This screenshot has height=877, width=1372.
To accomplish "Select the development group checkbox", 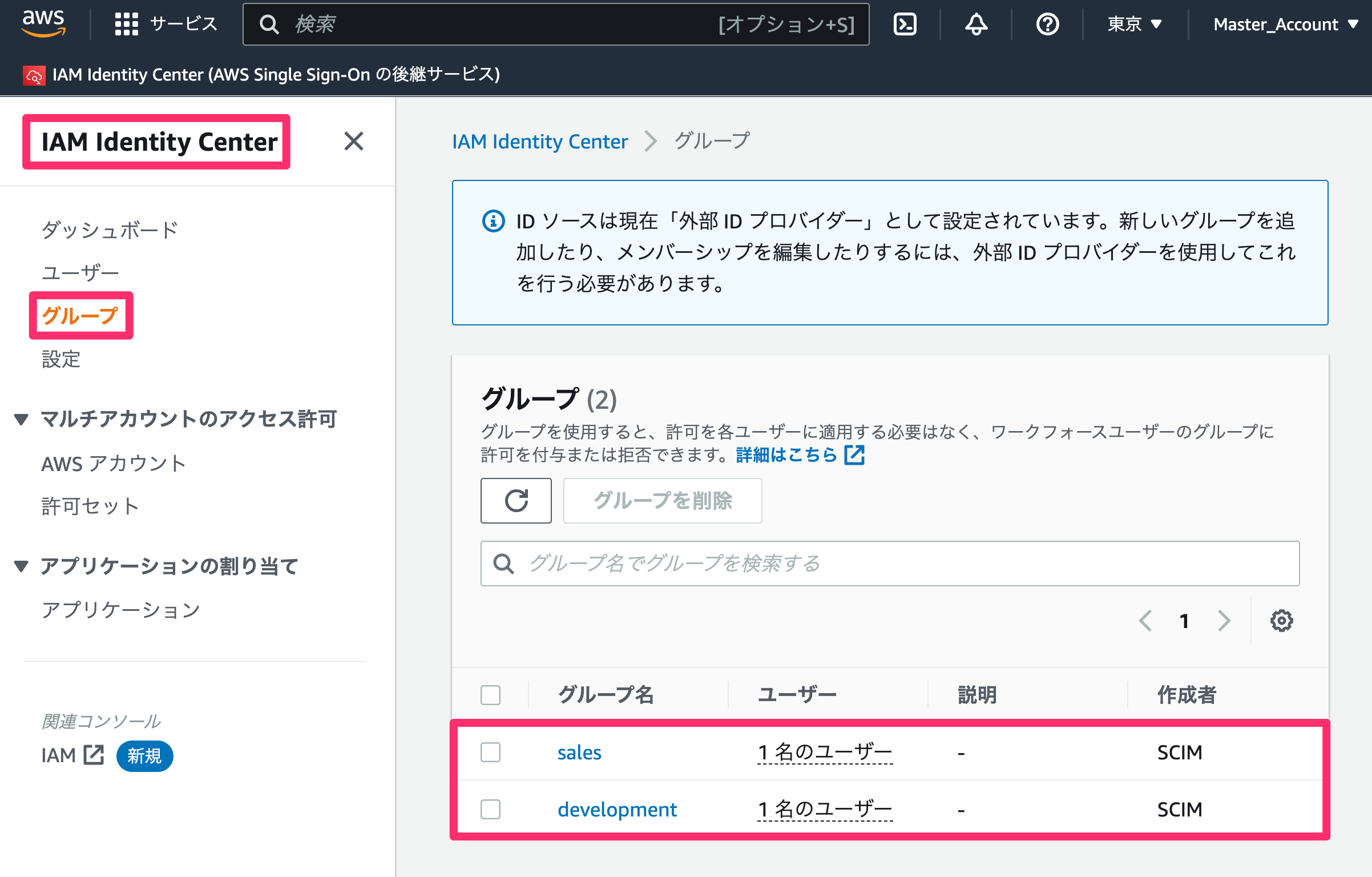I will coord(490,809).
